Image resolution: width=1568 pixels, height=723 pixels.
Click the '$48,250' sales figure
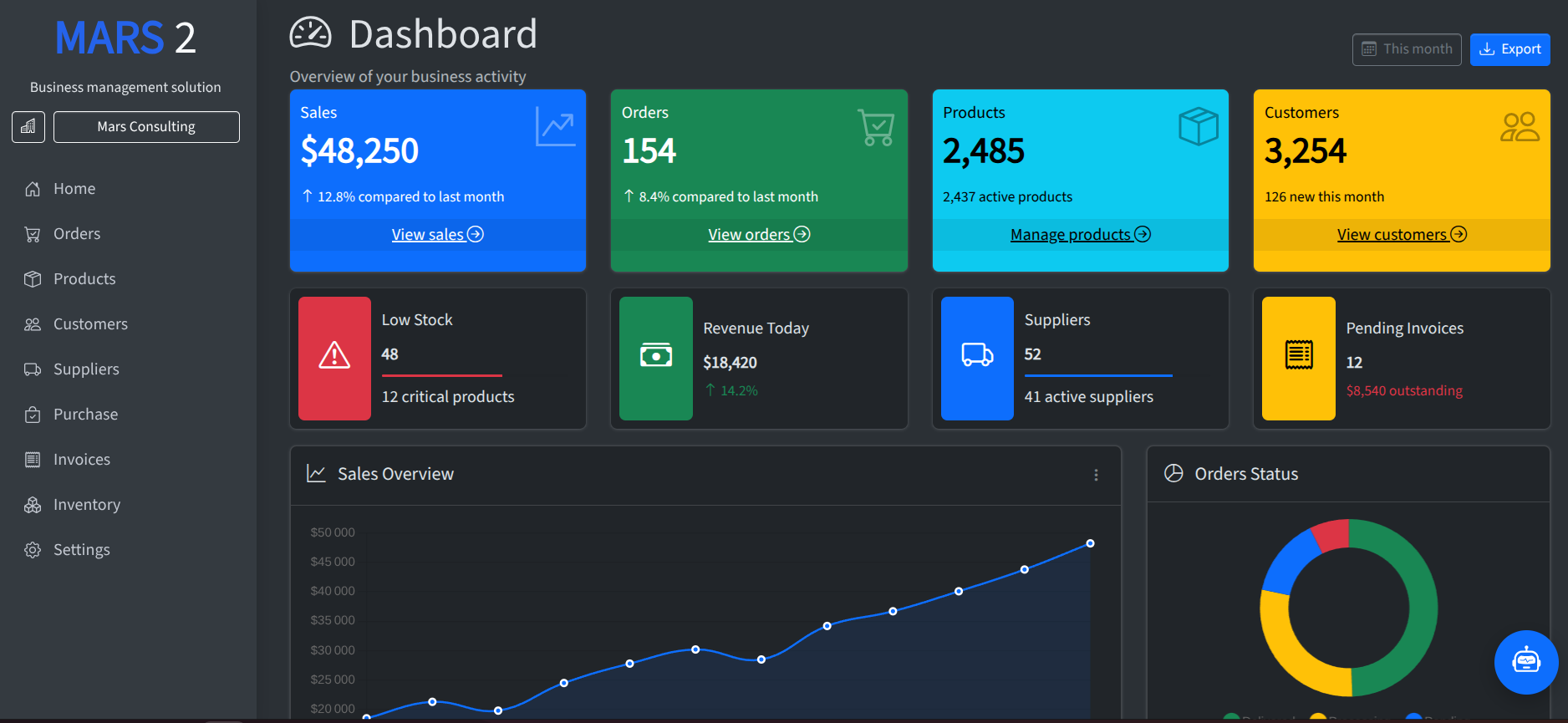pyautogui.click(x=359, y=151)
